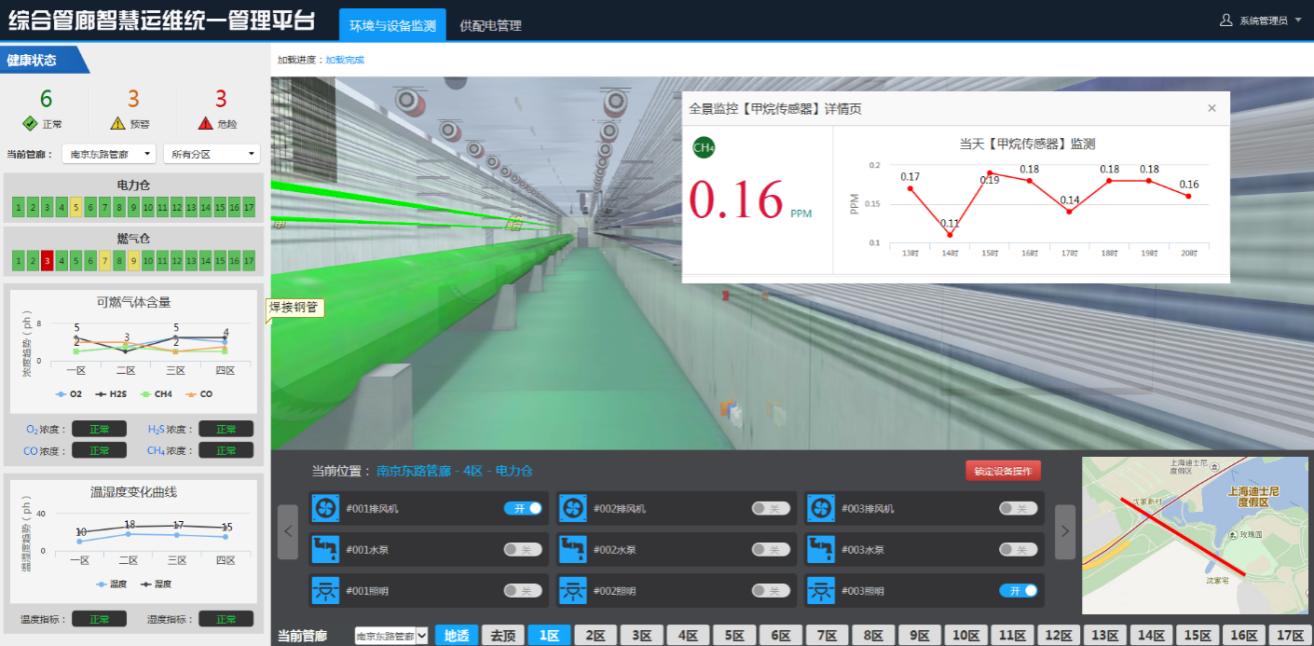Click the 去顶 view button
This screenshot has height=646, width=1314.
click(x=502, y=636)
